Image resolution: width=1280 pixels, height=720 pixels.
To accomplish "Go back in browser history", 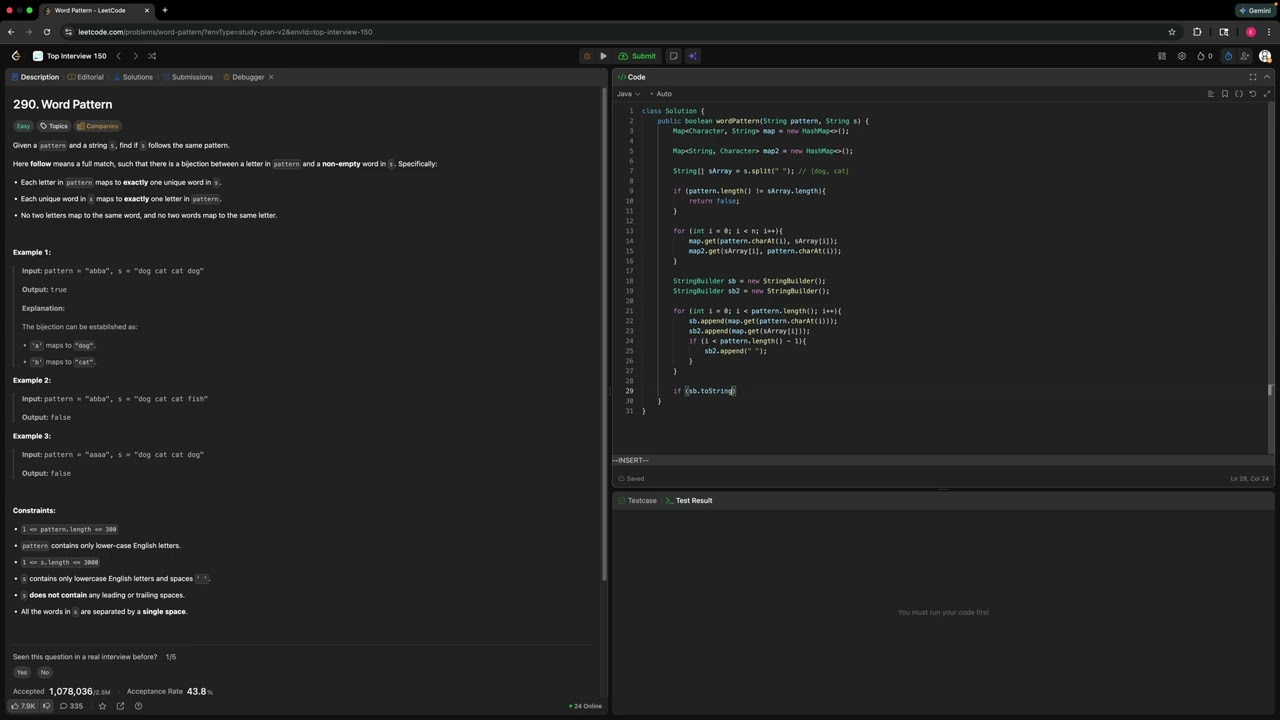I will tap(13, 32).
